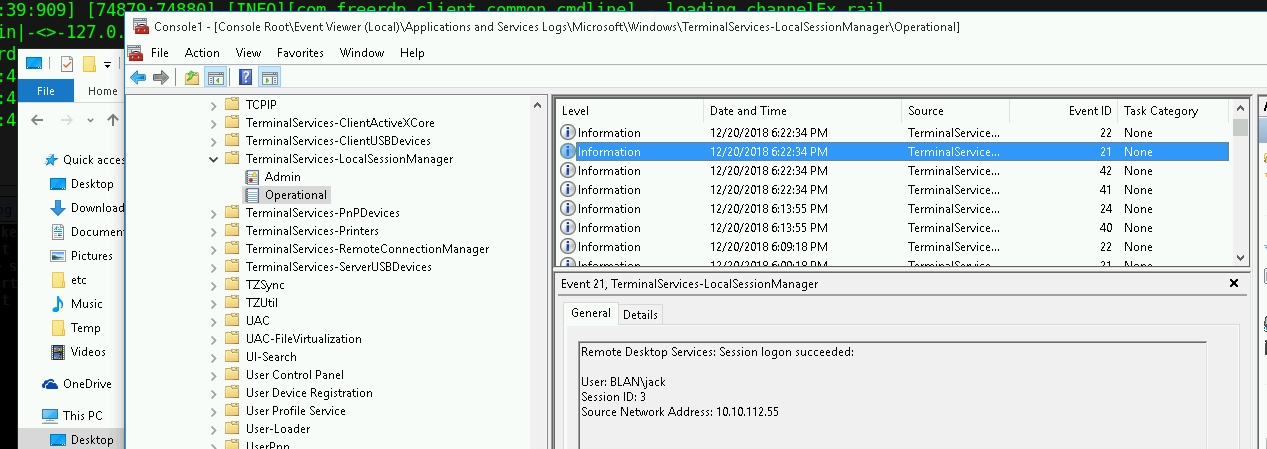Click the blue Help question mark icon
The image size is (1267, 449).
[x=245, y=78]
